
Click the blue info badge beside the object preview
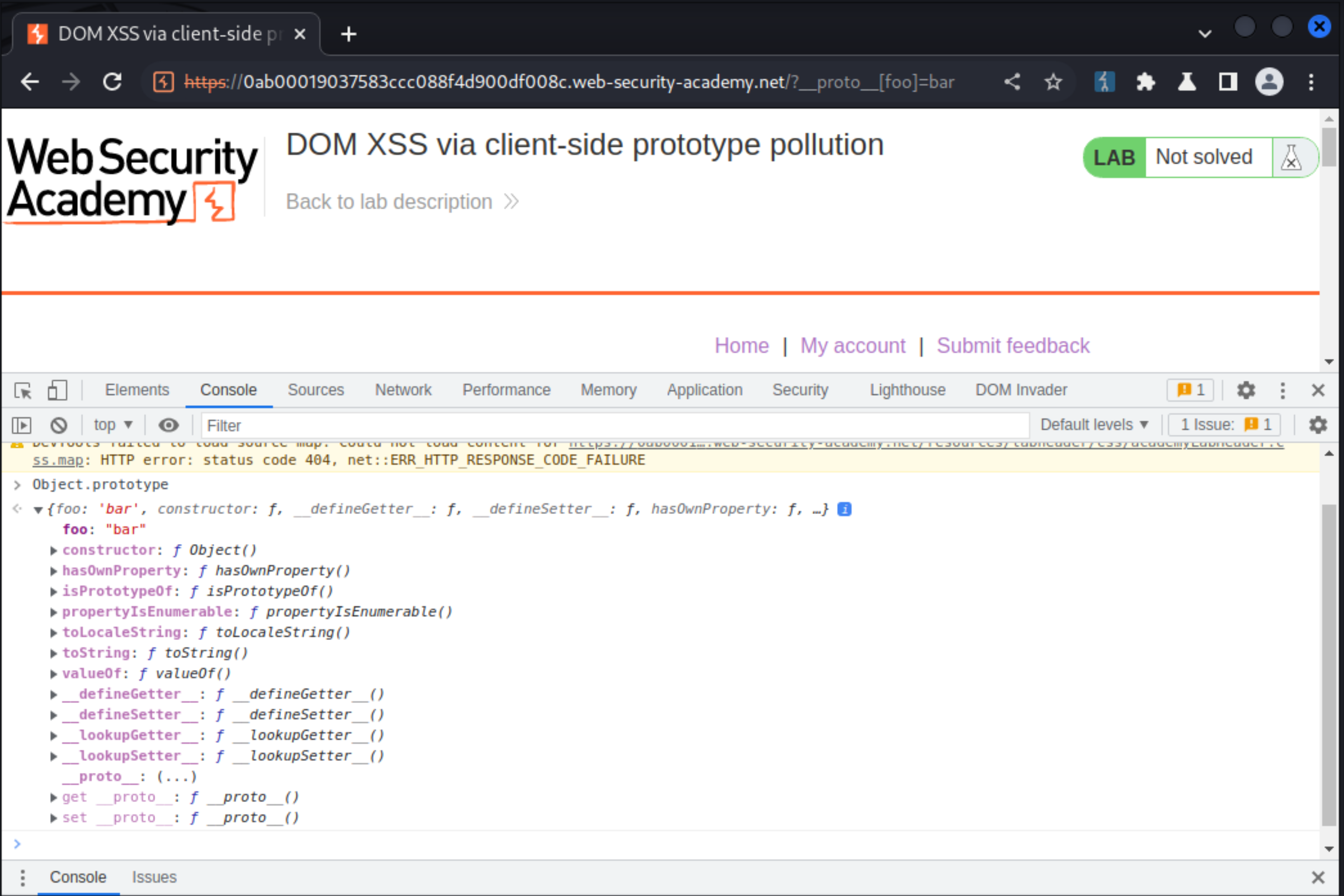844,509
